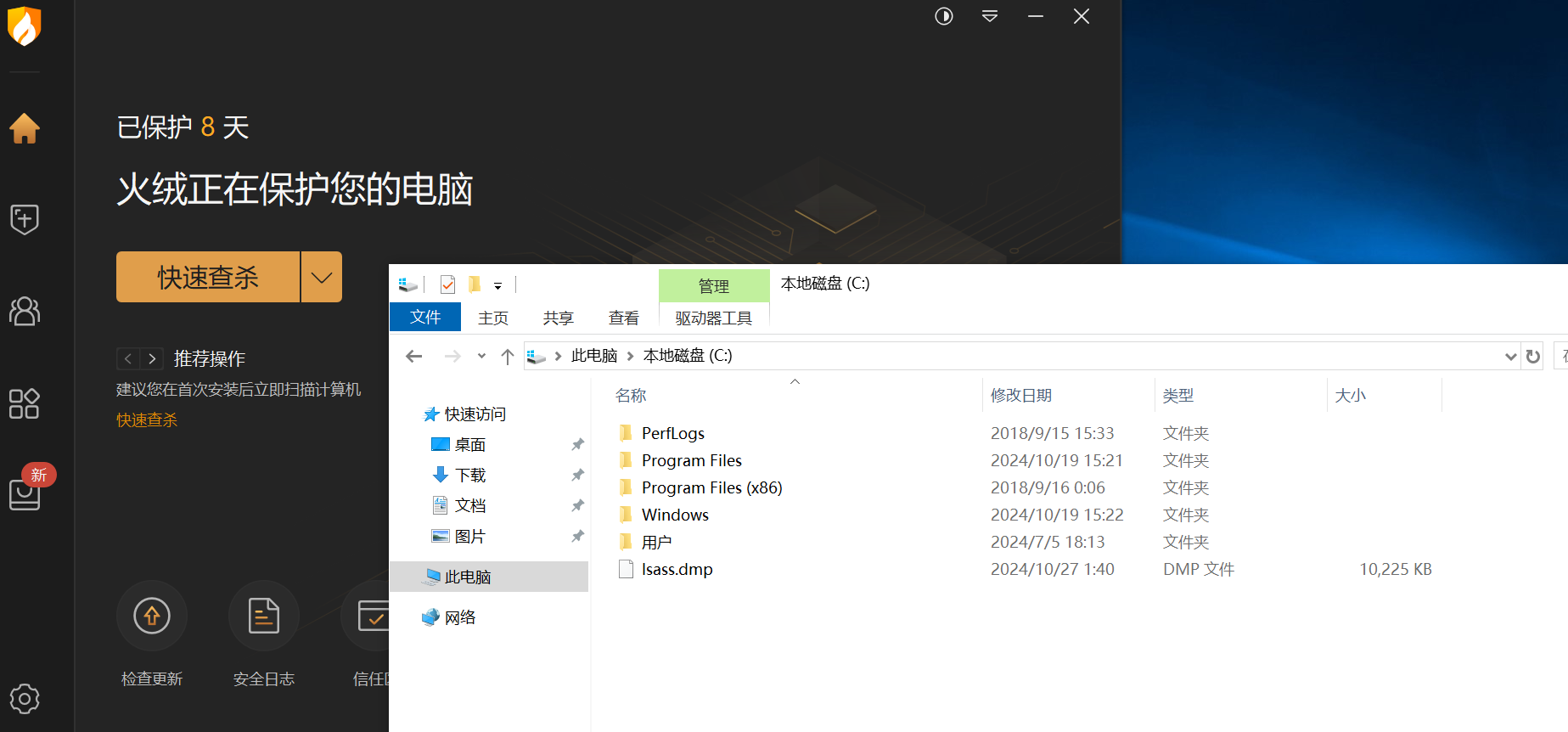Click pin icon next to 图片
This screenshot has width=1568, height=732.
(x=577, y=537)
